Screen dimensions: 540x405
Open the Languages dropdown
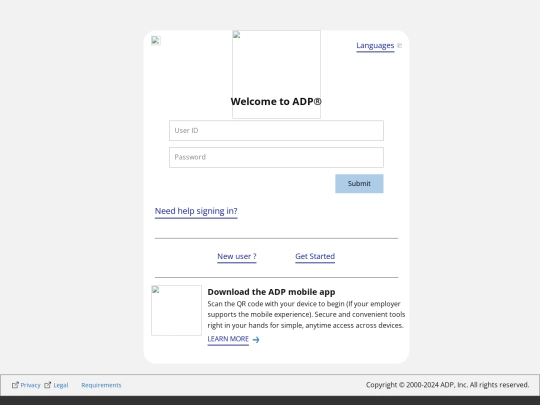[375, 46]
